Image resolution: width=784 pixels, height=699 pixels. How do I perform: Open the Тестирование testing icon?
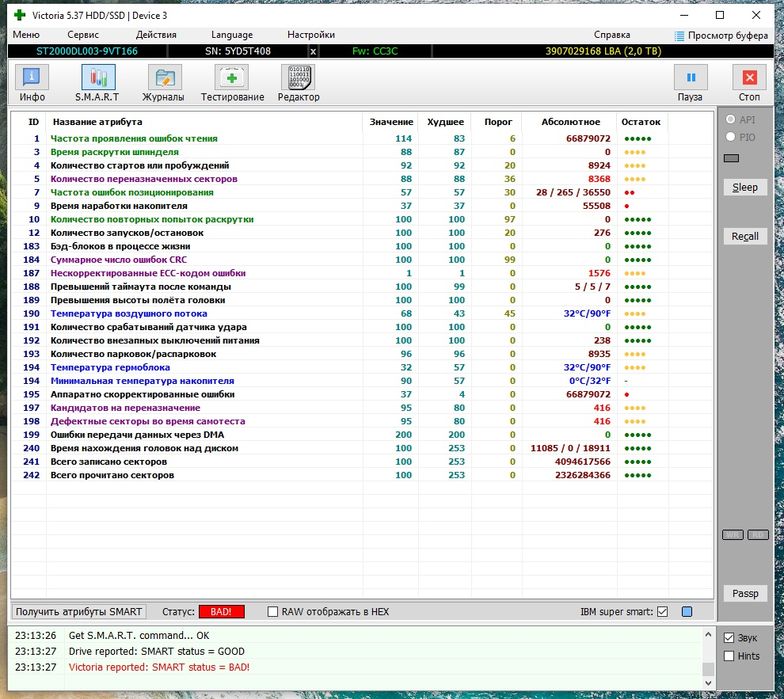coord(232,78)
